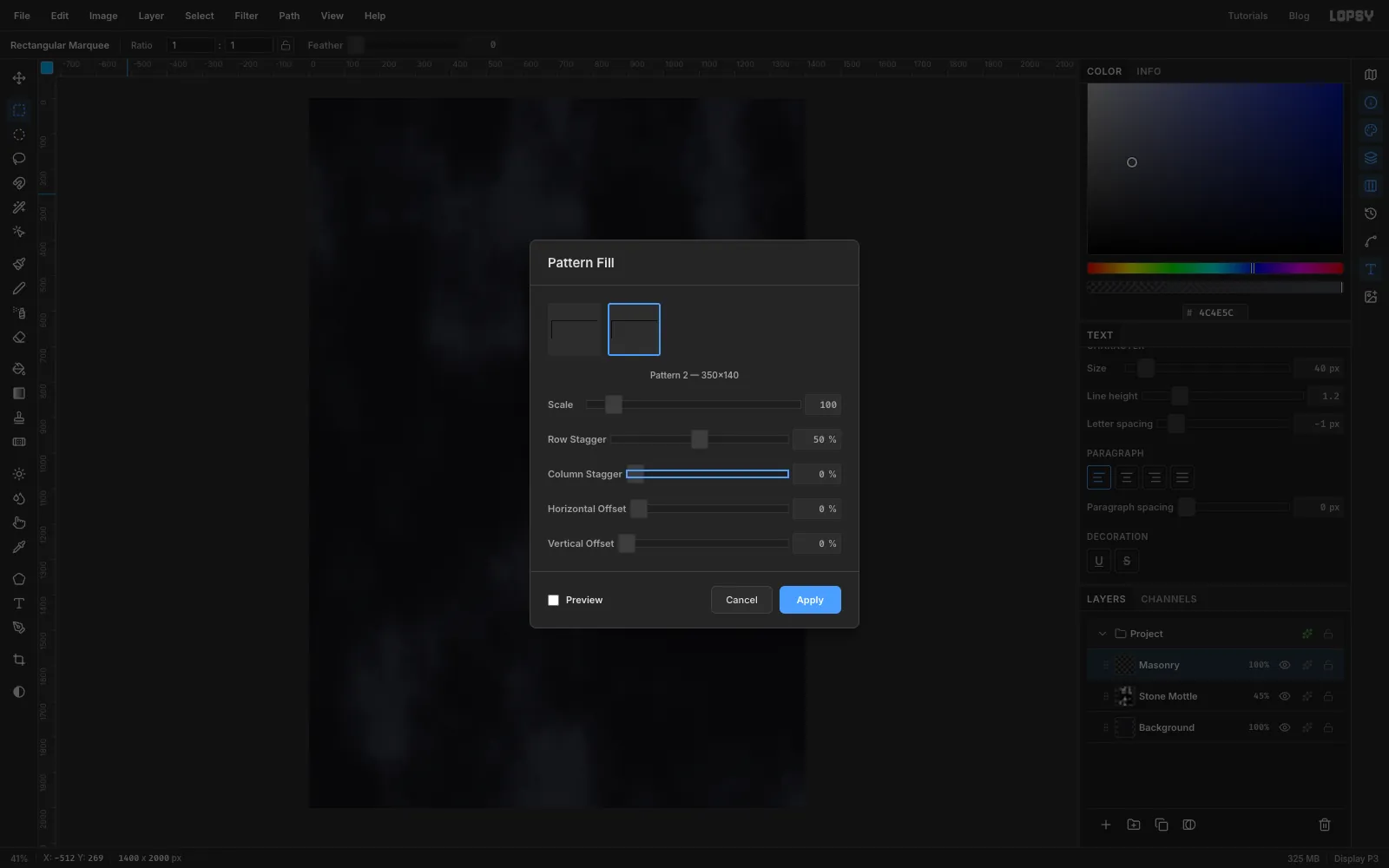Viewport: 1389px width, 868px height.
Task: Select the Magic Wand tool
Action: [18, 207]
